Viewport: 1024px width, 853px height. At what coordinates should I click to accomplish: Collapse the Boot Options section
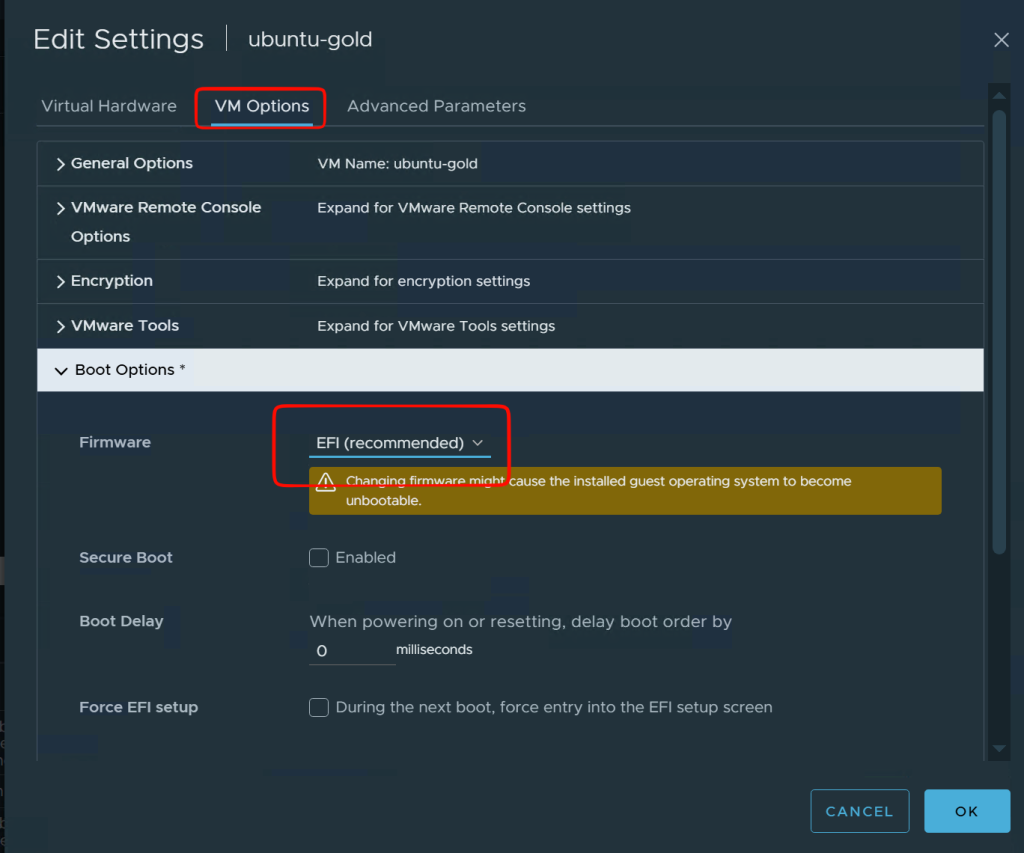point(61,371)
